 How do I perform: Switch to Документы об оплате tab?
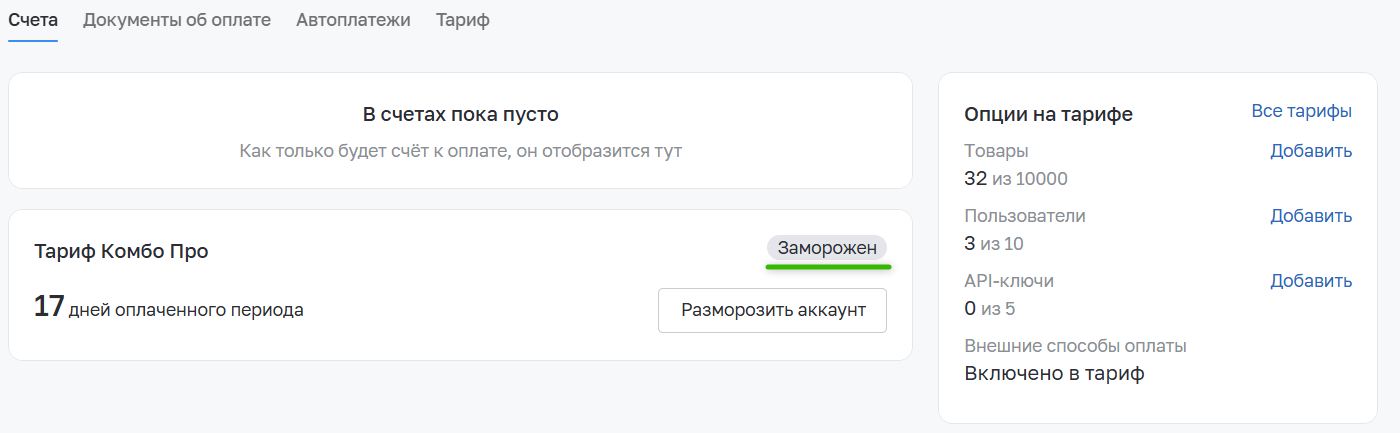pos(177,20)
